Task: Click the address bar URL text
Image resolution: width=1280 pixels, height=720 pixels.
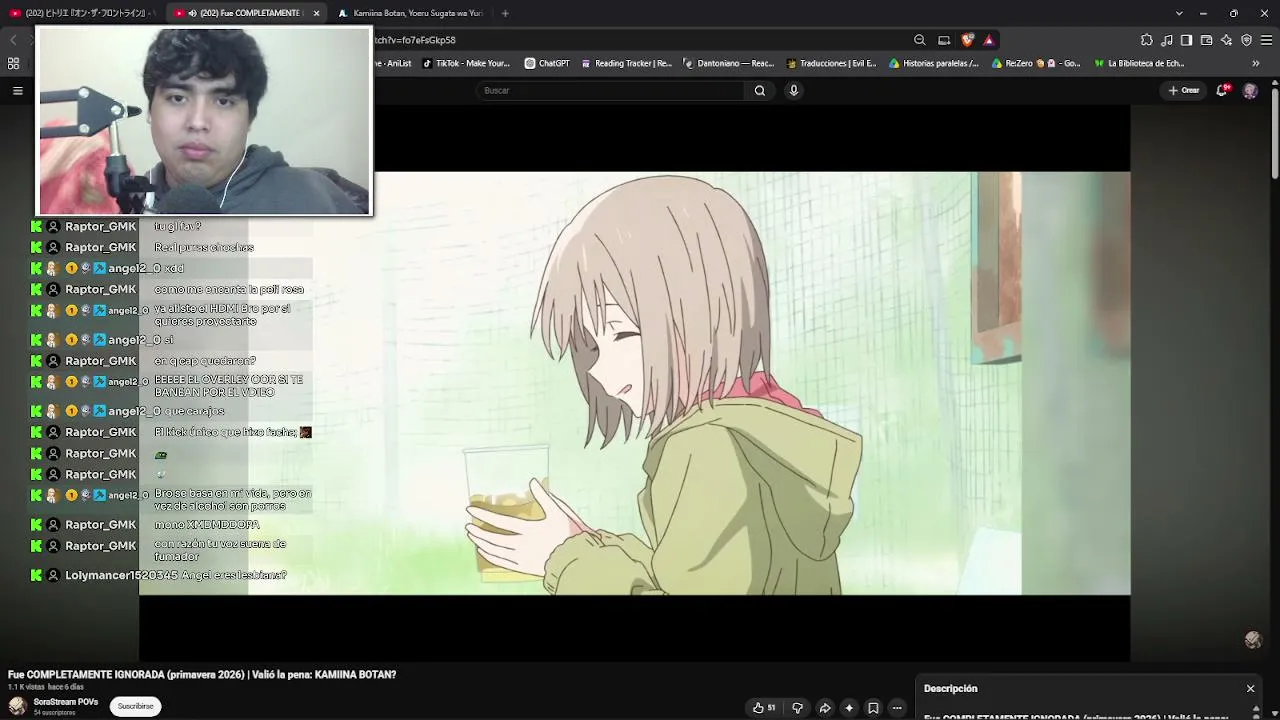Action: 415,40
